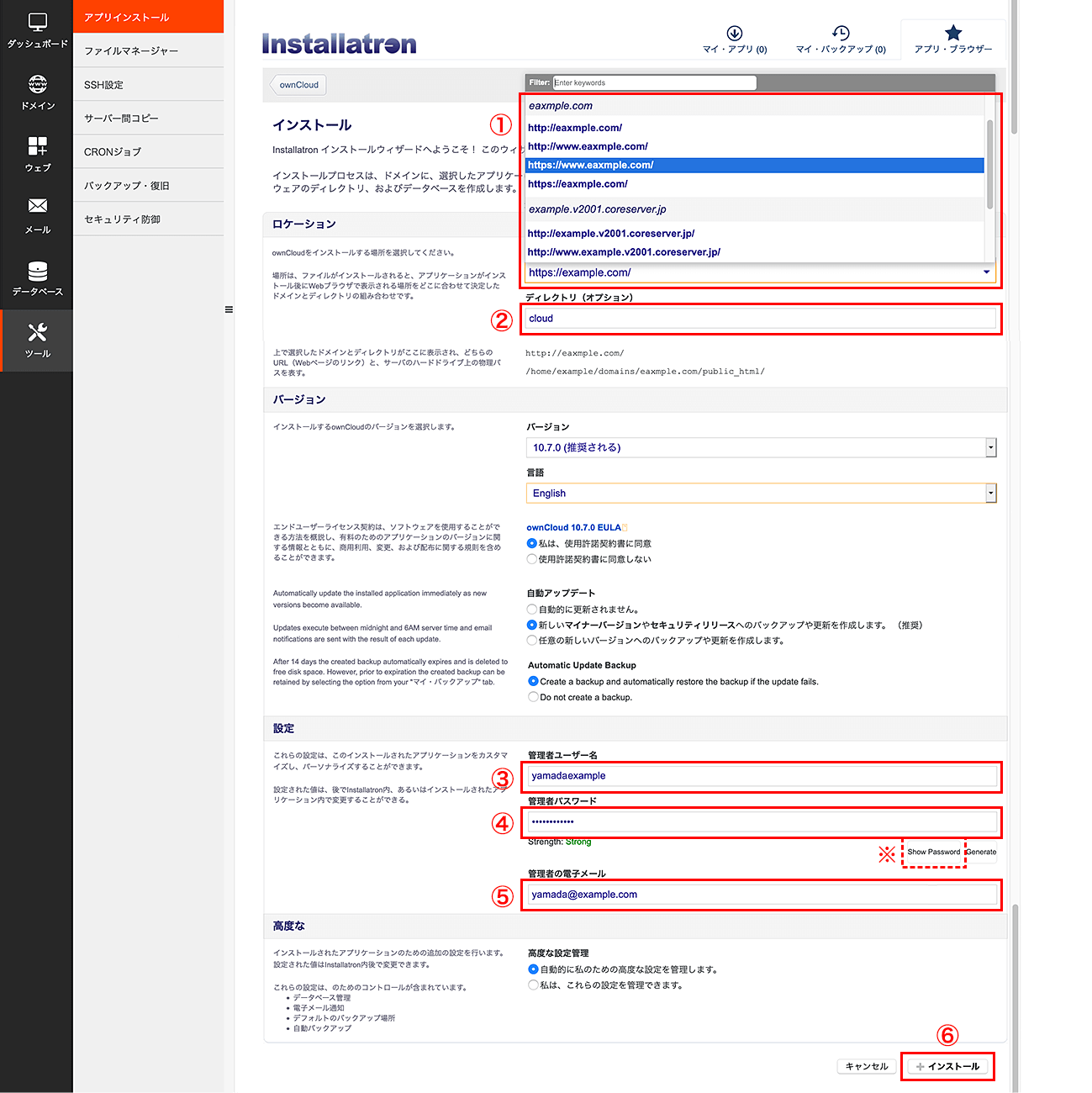Click Show Password button
Screen dimensions: 1092x1093
pyautogui.click(x=933, y=852)
